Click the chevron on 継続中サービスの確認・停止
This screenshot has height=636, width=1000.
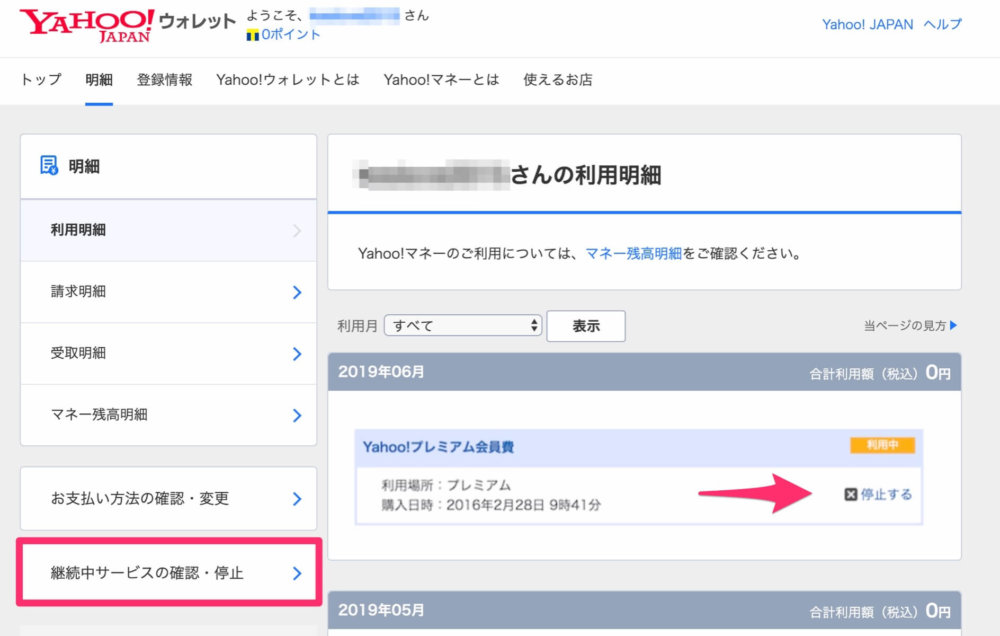[297, 573]
